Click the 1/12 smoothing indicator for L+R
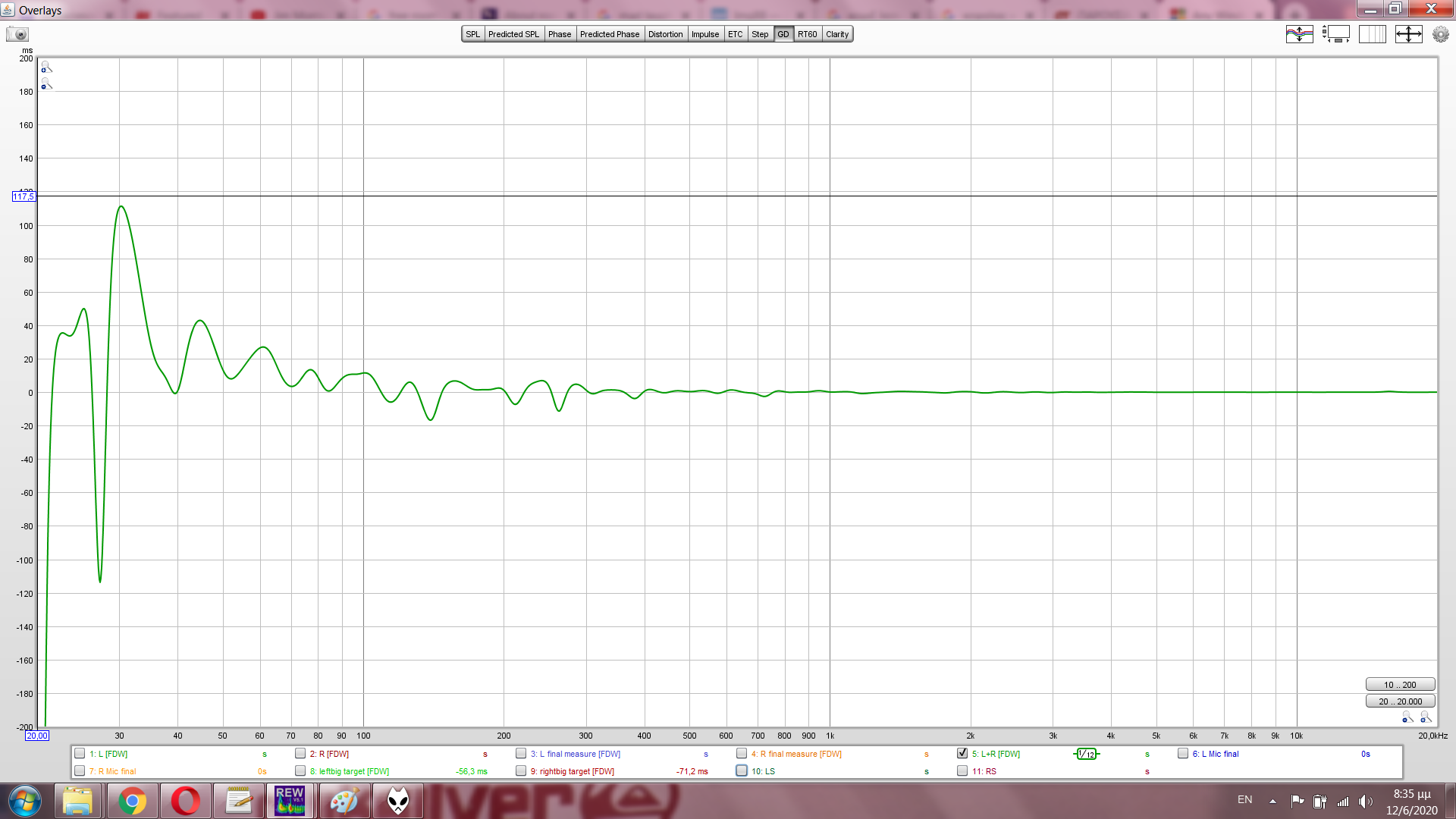The image size is (1456, 819). (1087, 754)
